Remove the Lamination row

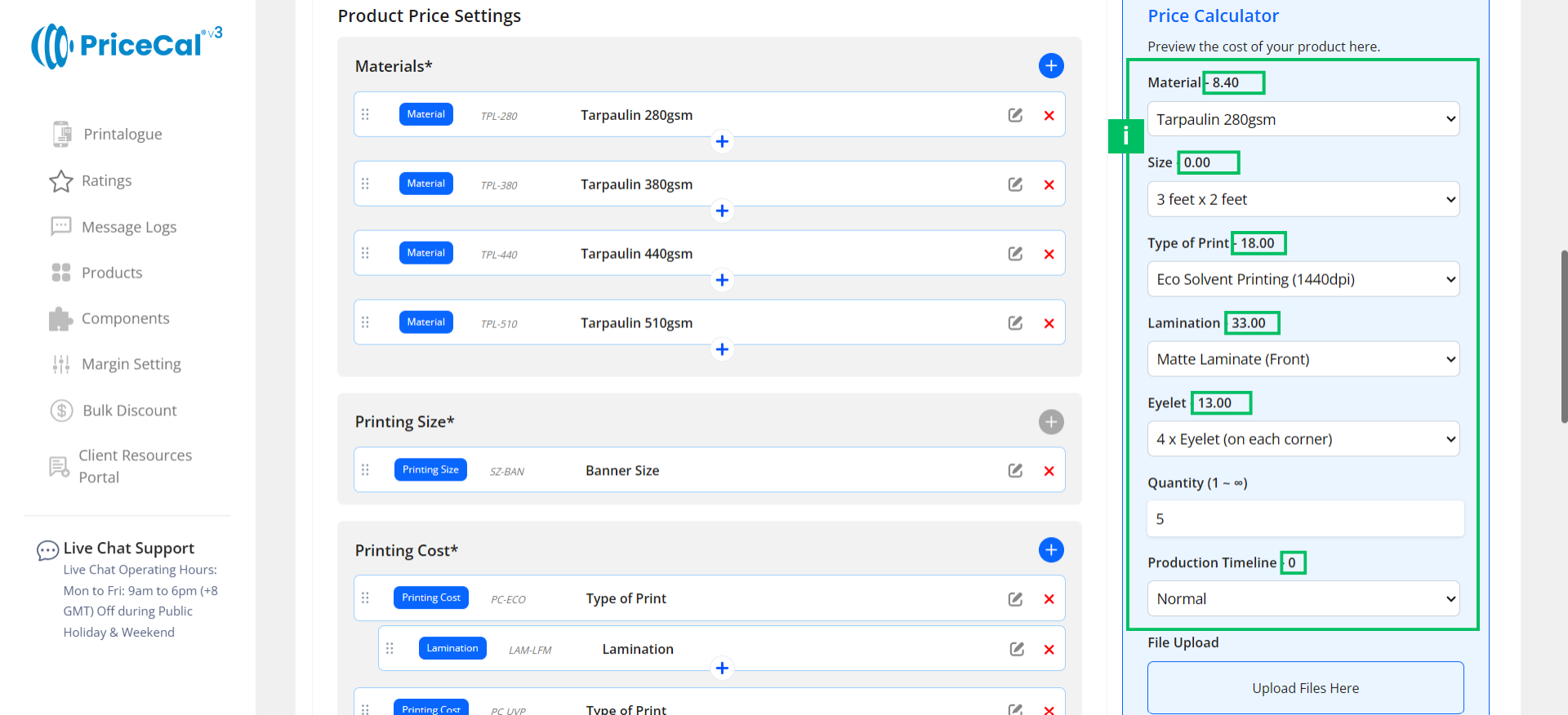pos(1049,650)
